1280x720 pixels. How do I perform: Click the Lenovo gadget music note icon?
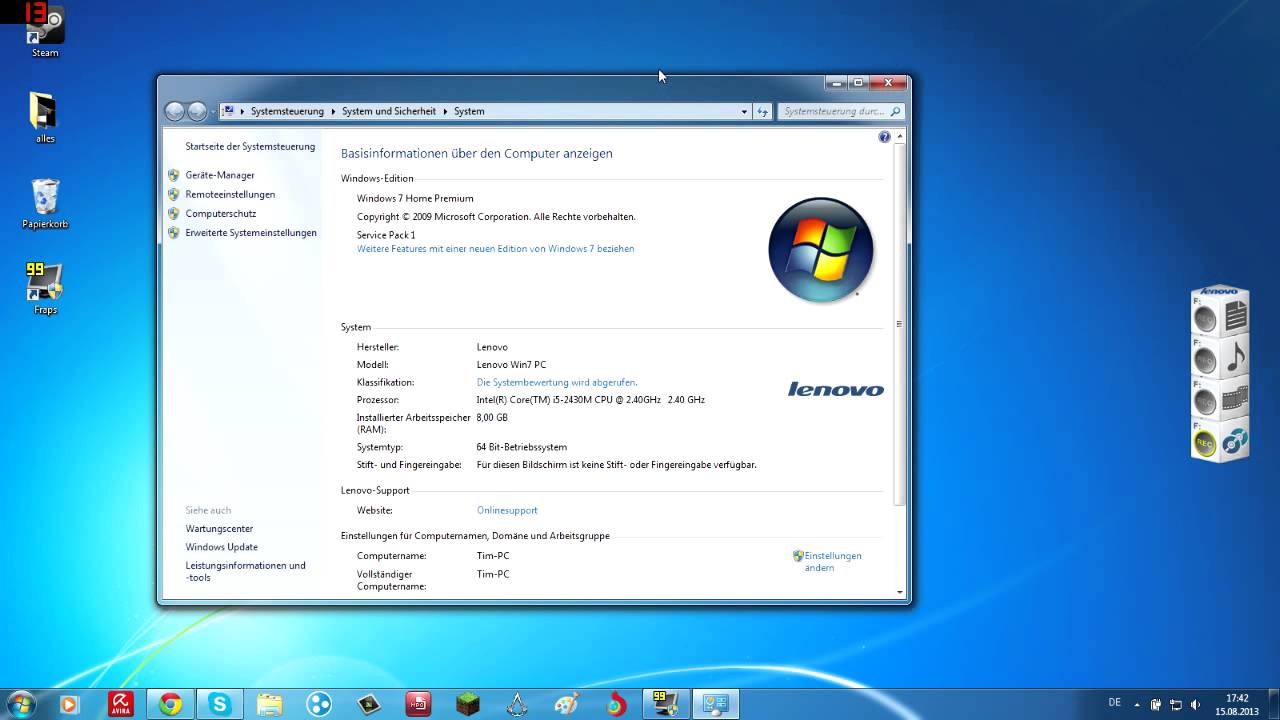point(1236,357)
